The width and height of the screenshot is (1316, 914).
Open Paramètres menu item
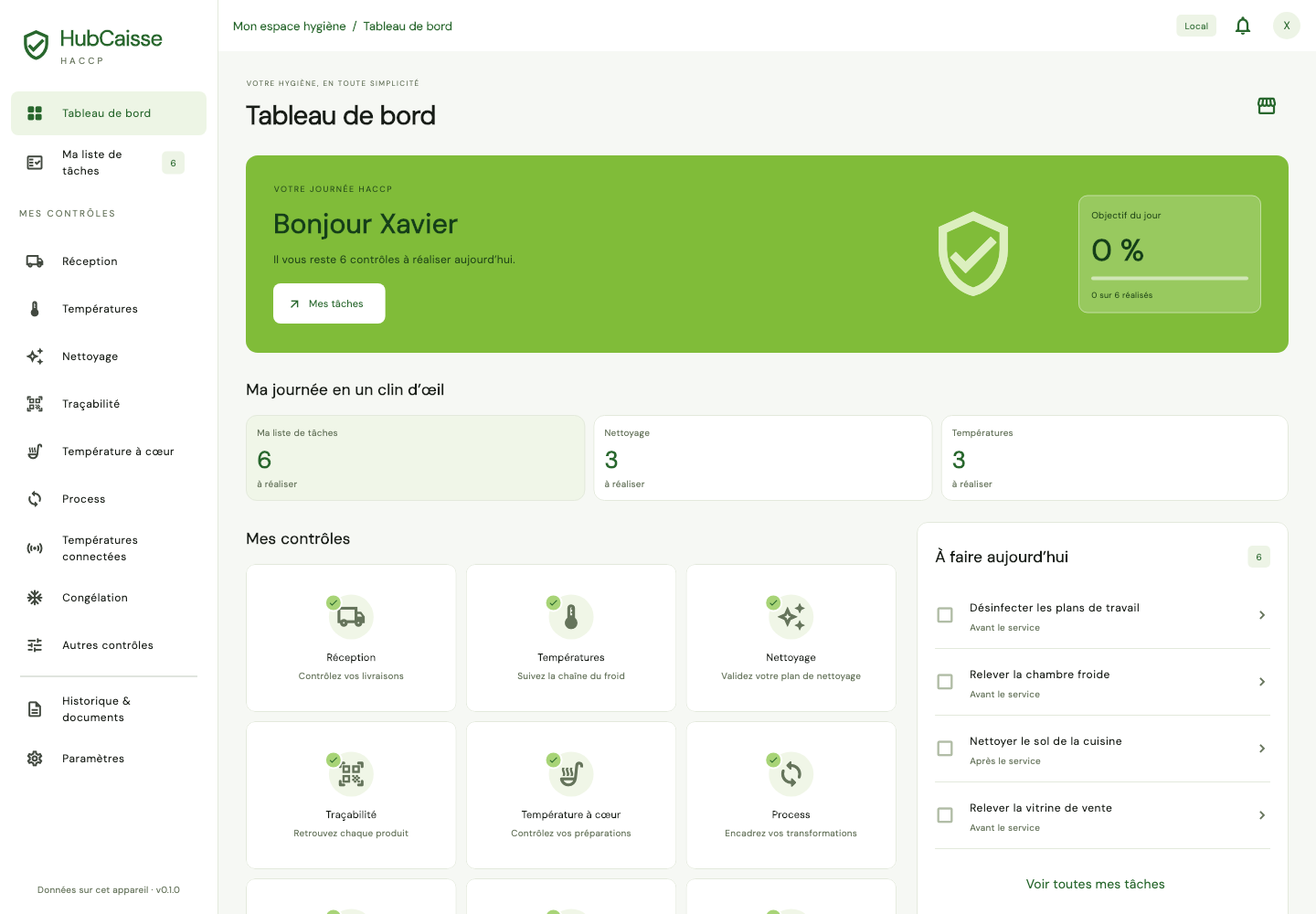click(x=109, y=759)
